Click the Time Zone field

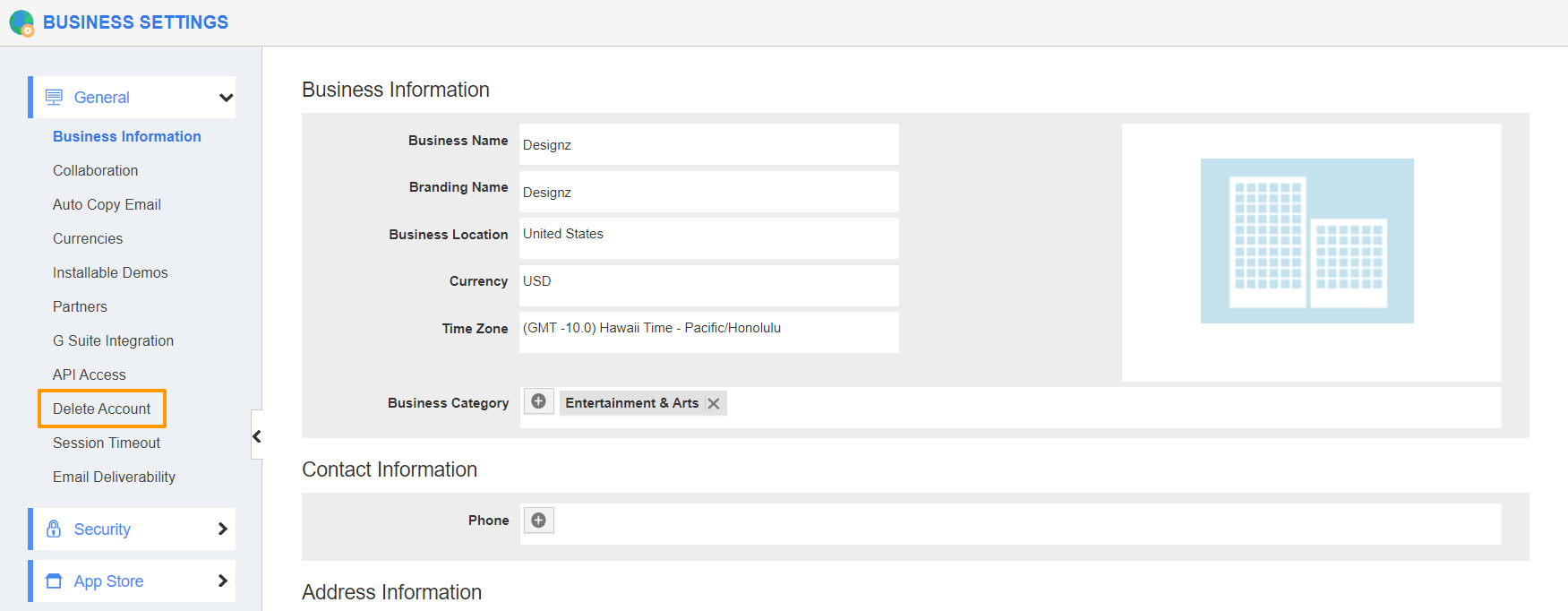pos(708,329)
